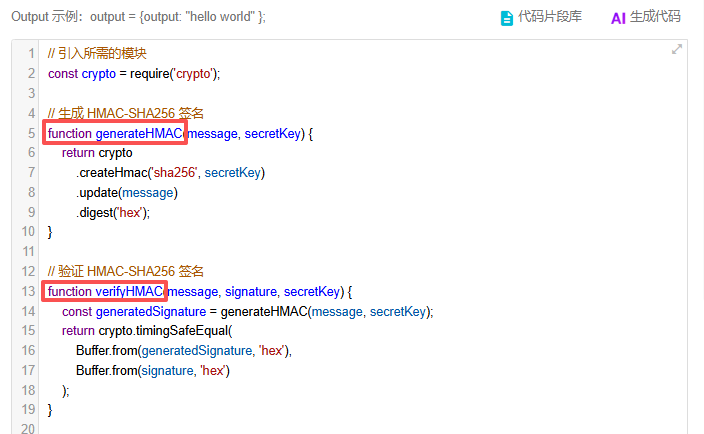The width and height of the screenshot is (704, 434).
Task: Click the purple AI icon
Action: tap(618, 18)
